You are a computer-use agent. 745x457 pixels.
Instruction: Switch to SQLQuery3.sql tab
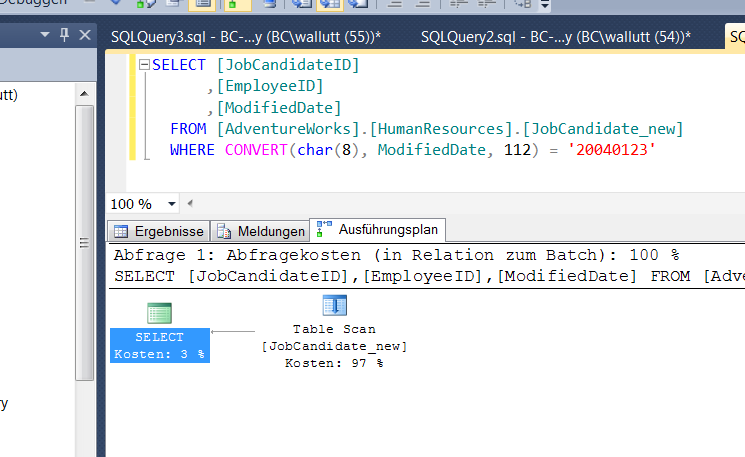246,37
